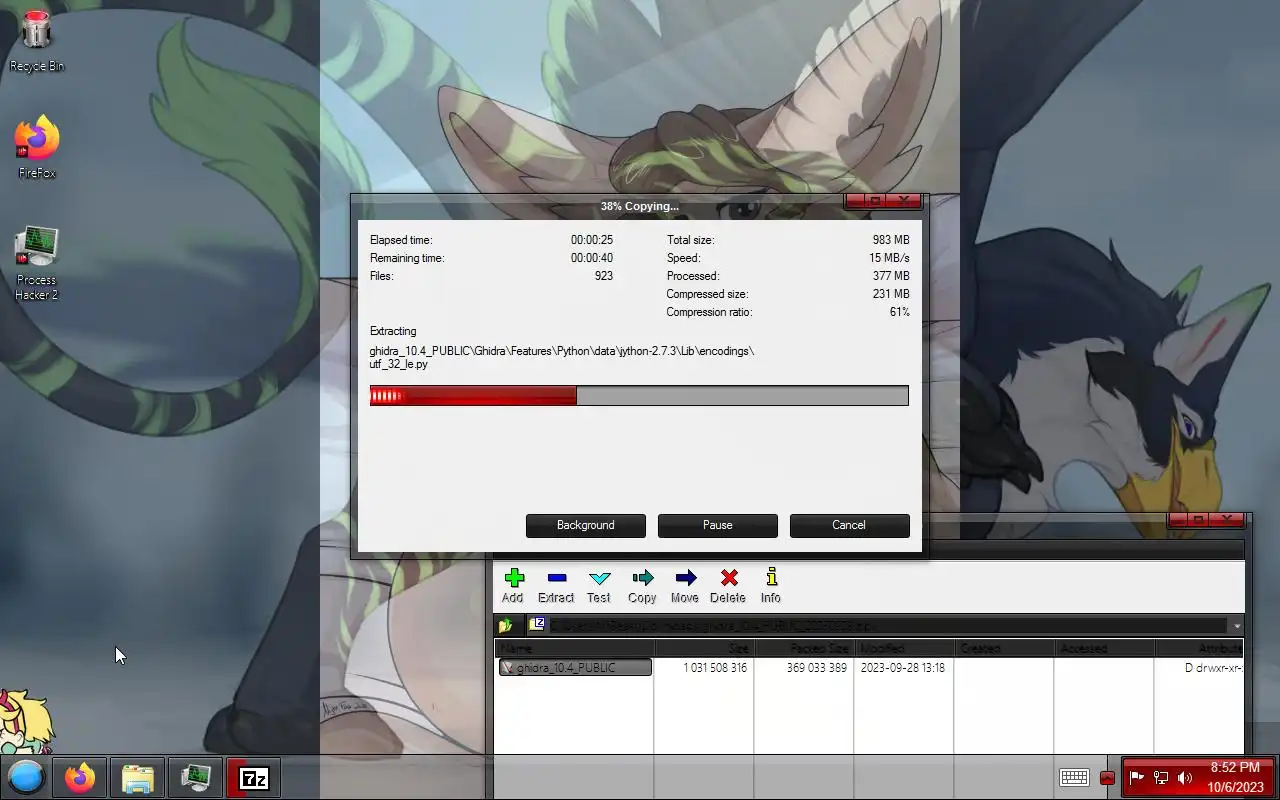Viewport: 1280px width, 800px height.
Task: Click the Delete icon in 7-Zip toolbar
Action: tap(729, 578)
